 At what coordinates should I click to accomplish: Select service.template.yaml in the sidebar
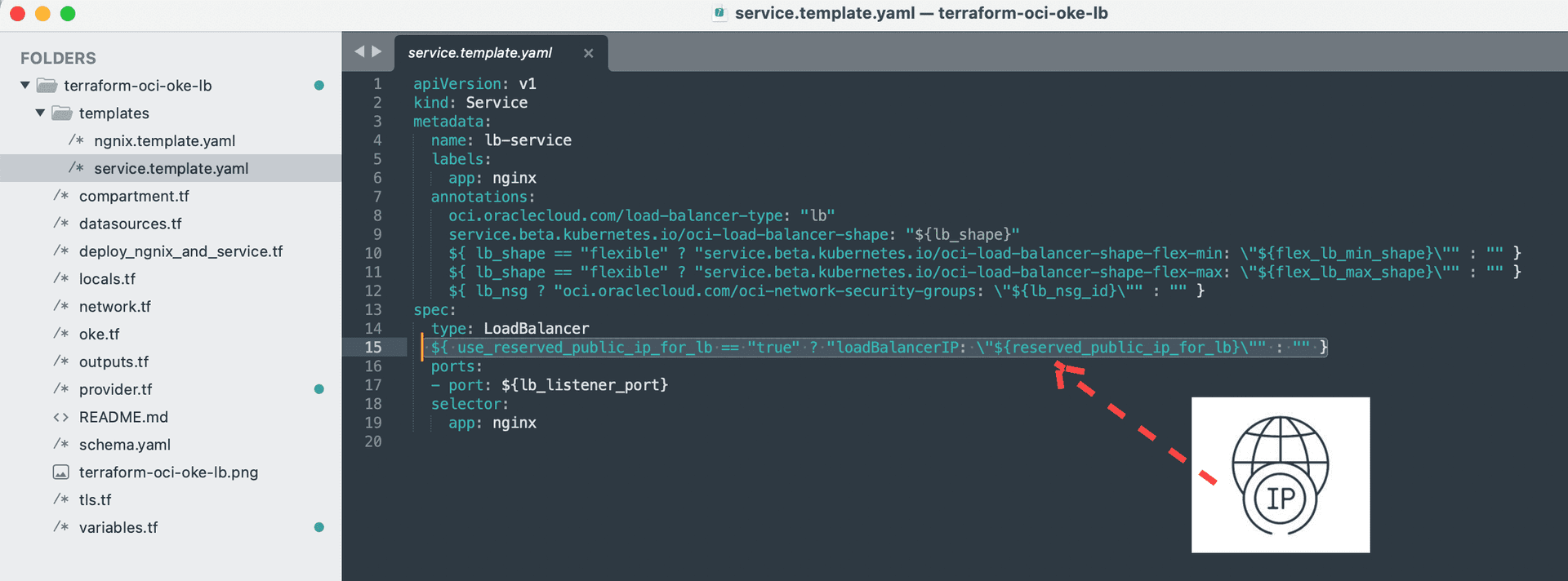[x=171, y=168]
